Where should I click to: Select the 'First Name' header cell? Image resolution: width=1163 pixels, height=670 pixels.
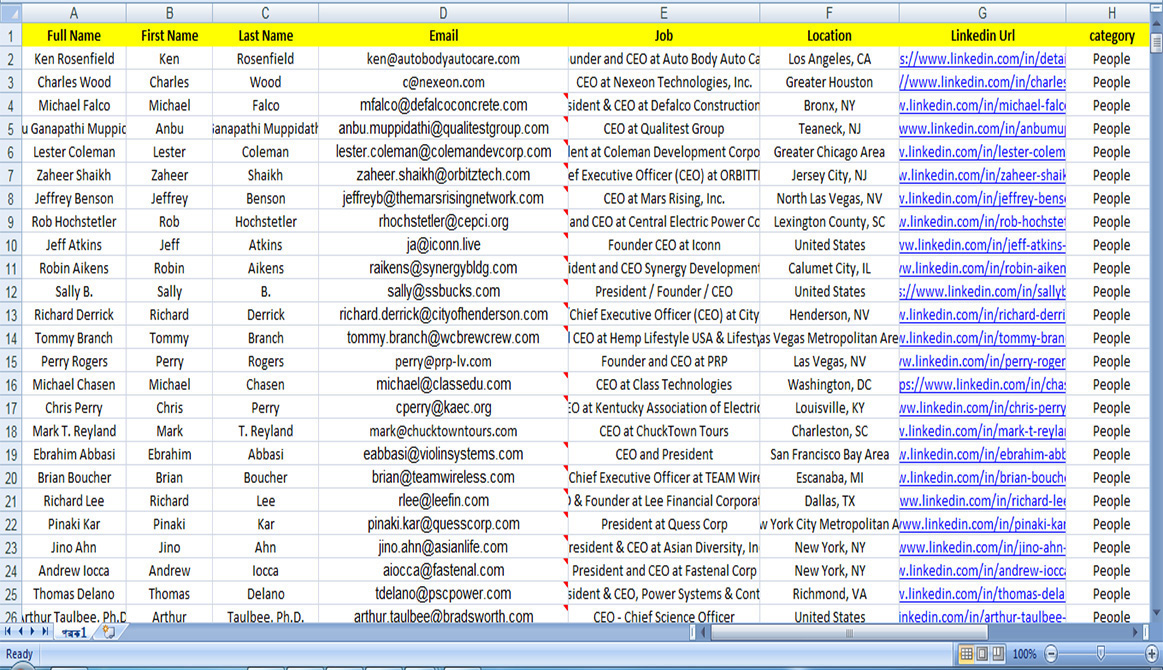169,36
